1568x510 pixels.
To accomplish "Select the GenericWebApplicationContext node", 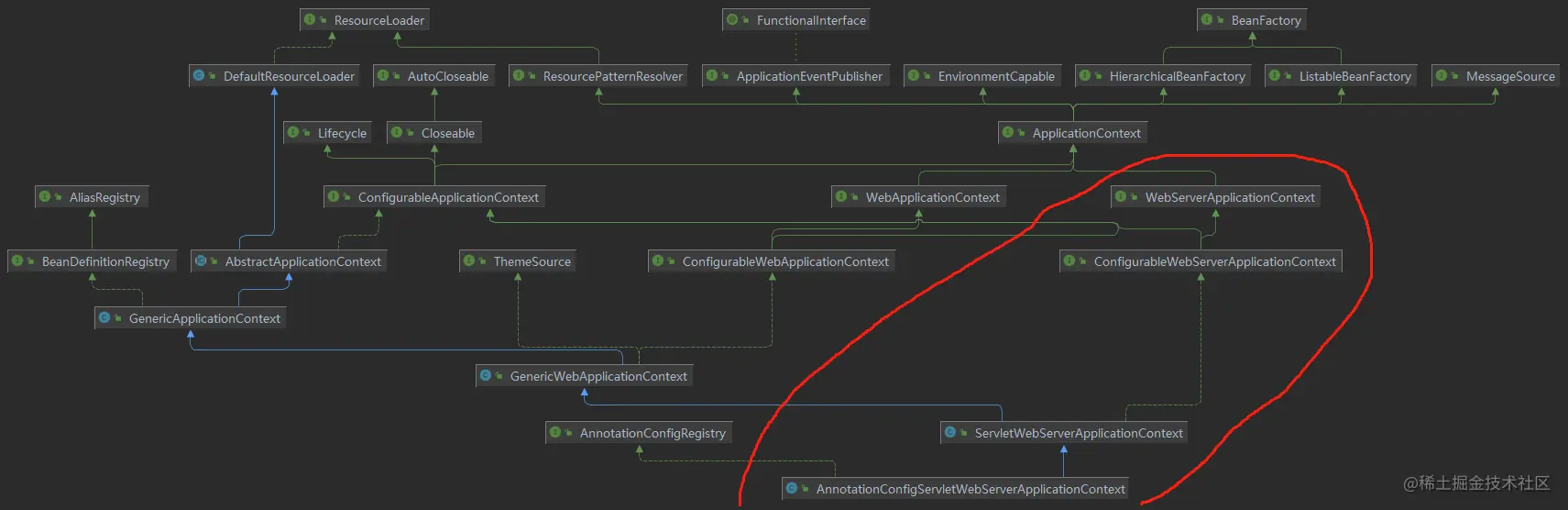I will click(x=585, y=376).
